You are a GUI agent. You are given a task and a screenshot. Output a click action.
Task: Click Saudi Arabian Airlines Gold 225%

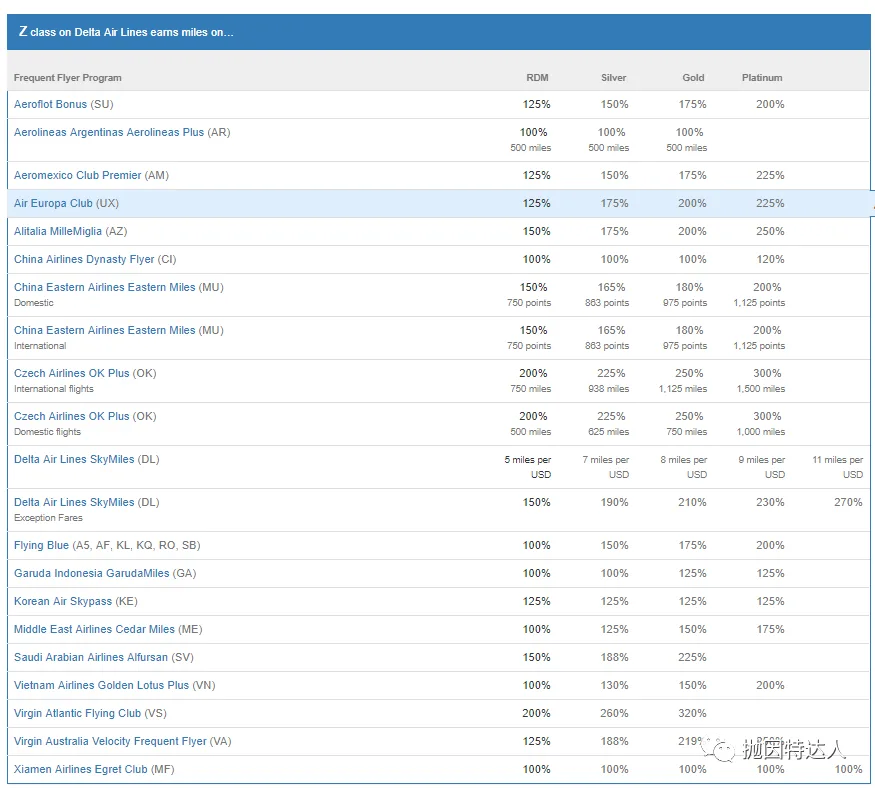[x=693, y=657]
